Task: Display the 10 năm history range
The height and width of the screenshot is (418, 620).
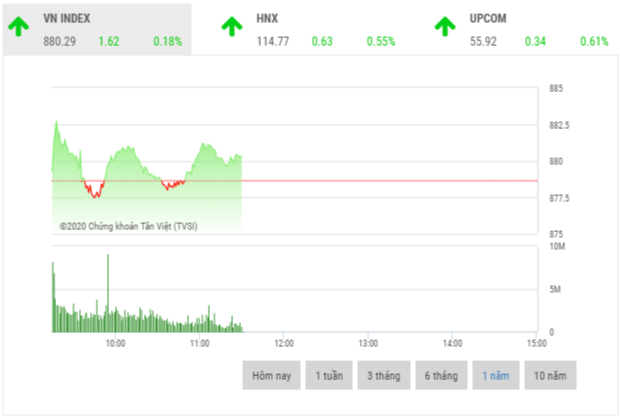Action: [550, 375]
